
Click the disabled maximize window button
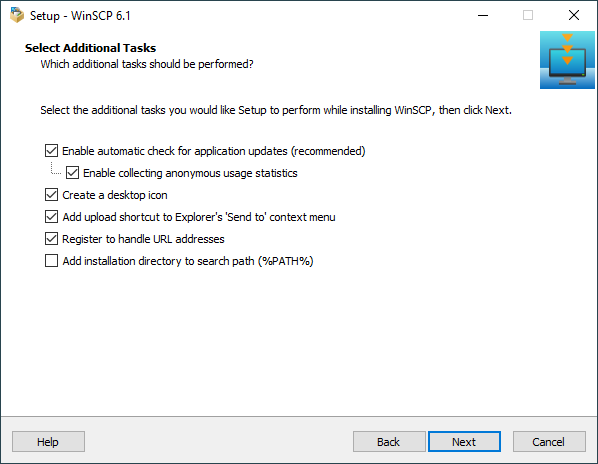click(528, 16)
